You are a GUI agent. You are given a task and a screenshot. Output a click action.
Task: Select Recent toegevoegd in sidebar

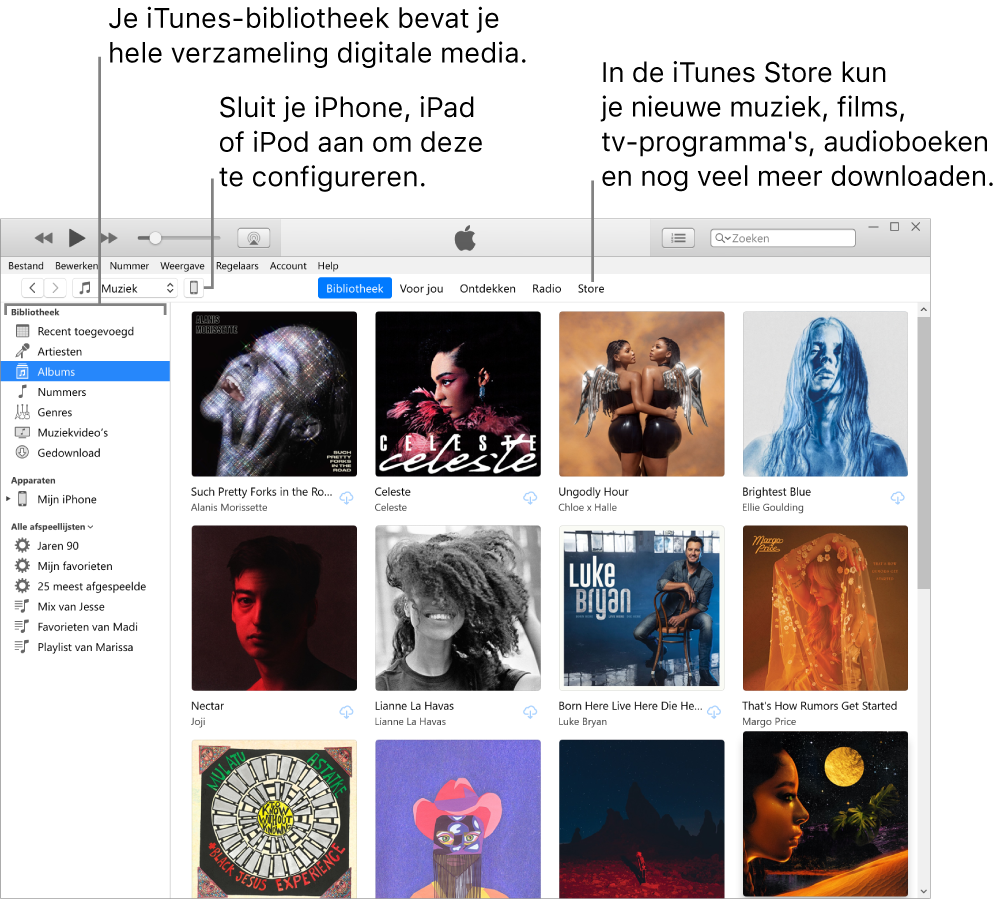point(85,331)
